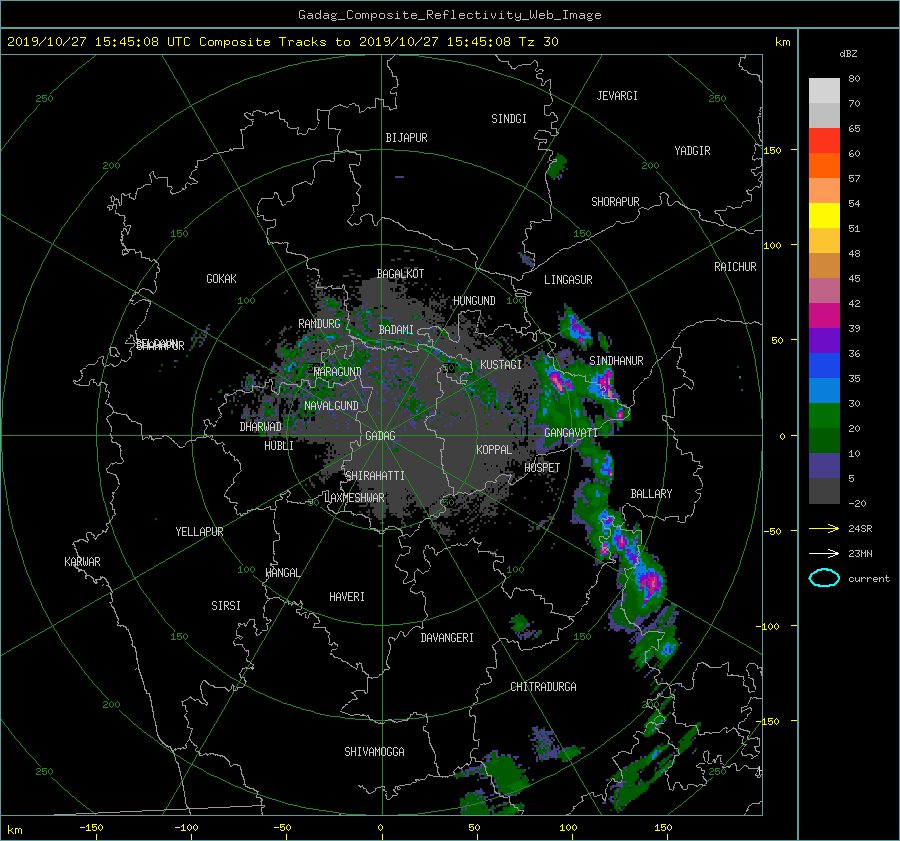Viewport: 900px width, 841px height.
Task: Click the HAVERI city label
Action: pyautogui.click(x=347, y=597)
